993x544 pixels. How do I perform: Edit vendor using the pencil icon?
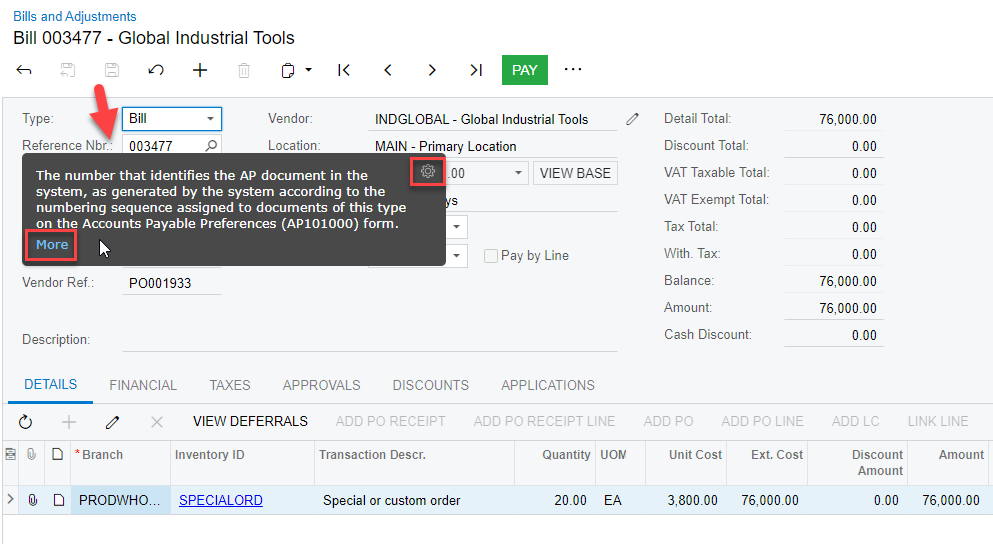click(x=632, y=119)
